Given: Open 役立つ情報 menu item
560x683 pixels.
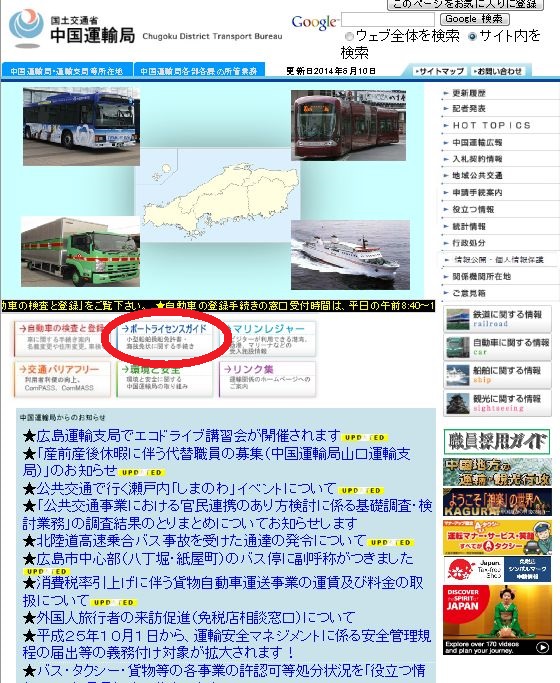Looking at the screenshot, I should tap(473, 210).
